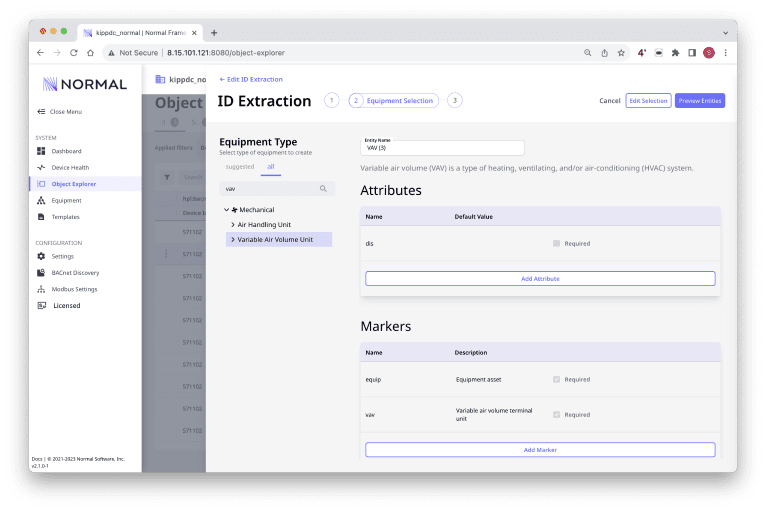Click the Equipment sidebar icon
The width and height of the screenshot is (766, 511).
(41, 200)
